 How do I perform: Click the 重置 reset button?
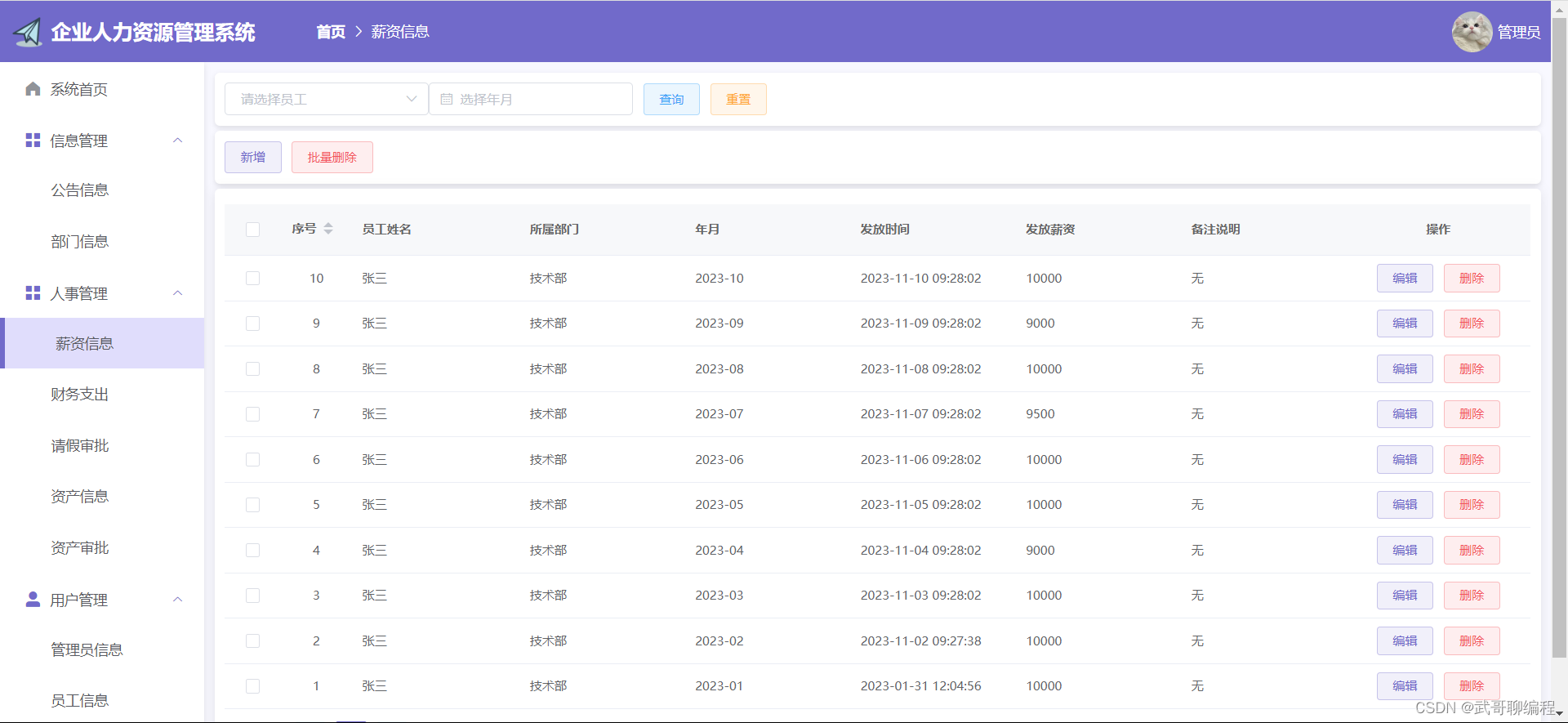coord(738,99)
